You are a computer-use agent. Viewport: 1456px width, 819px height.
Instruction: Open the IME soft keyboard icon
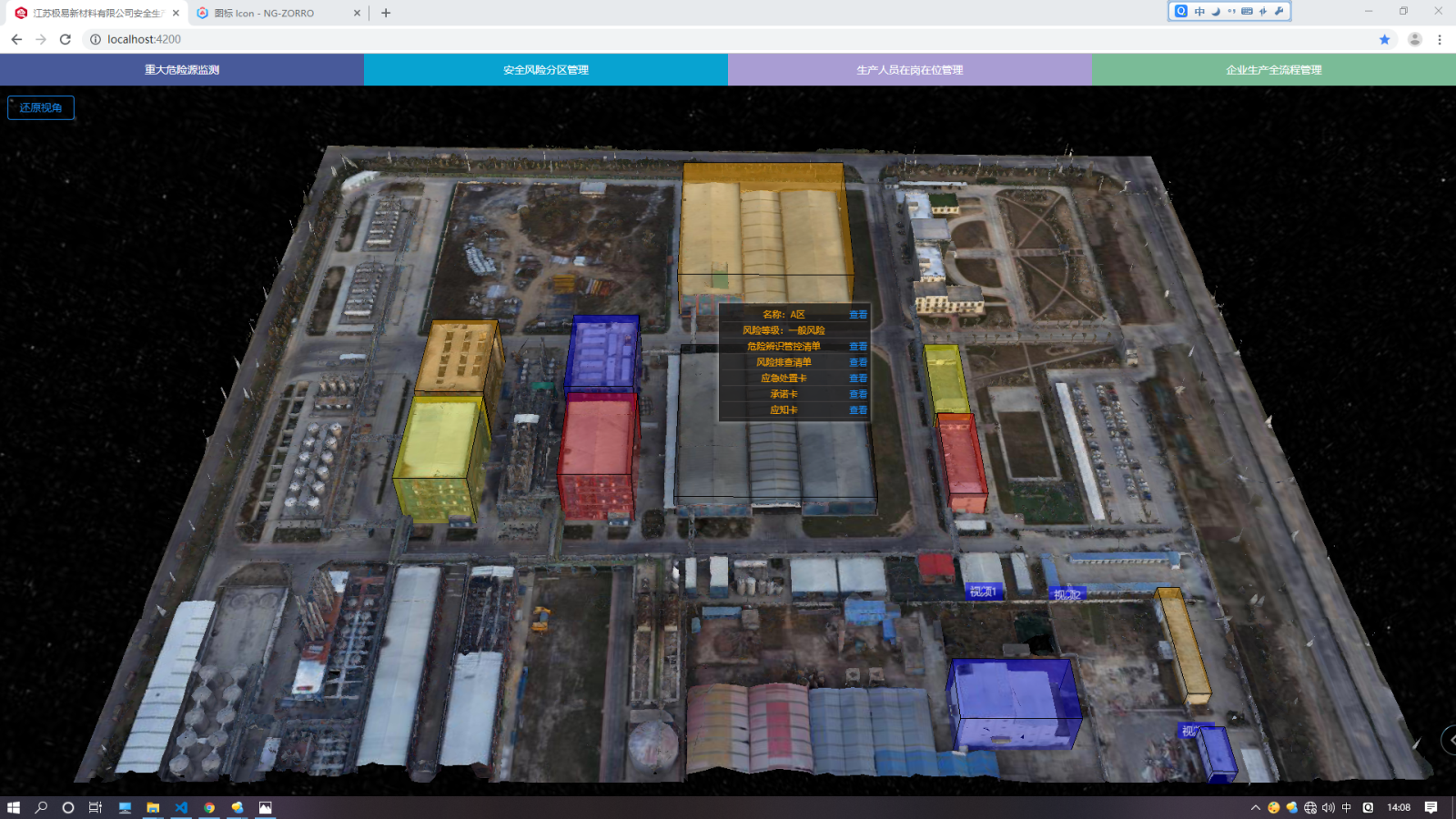[1247, 11]
